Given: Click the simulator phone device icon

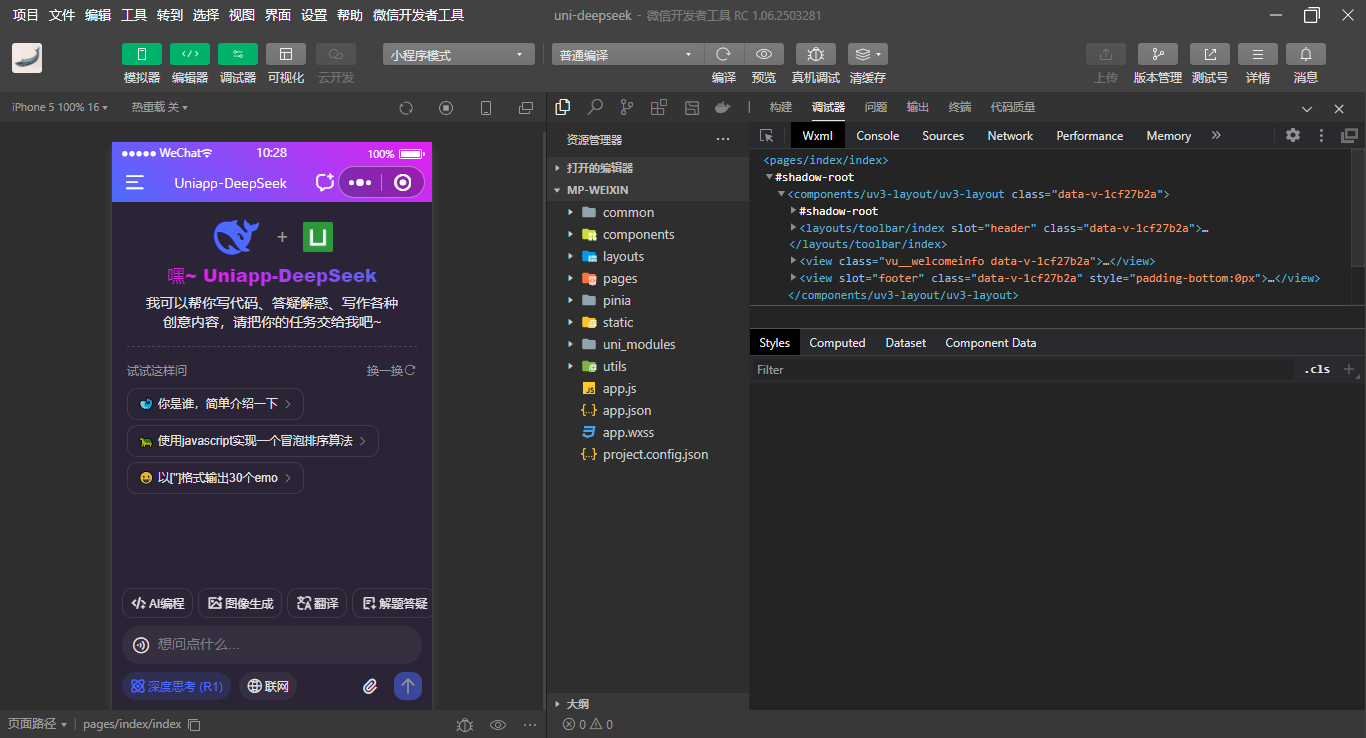Looking at the screenshot, I should click(x=486, y=108).
